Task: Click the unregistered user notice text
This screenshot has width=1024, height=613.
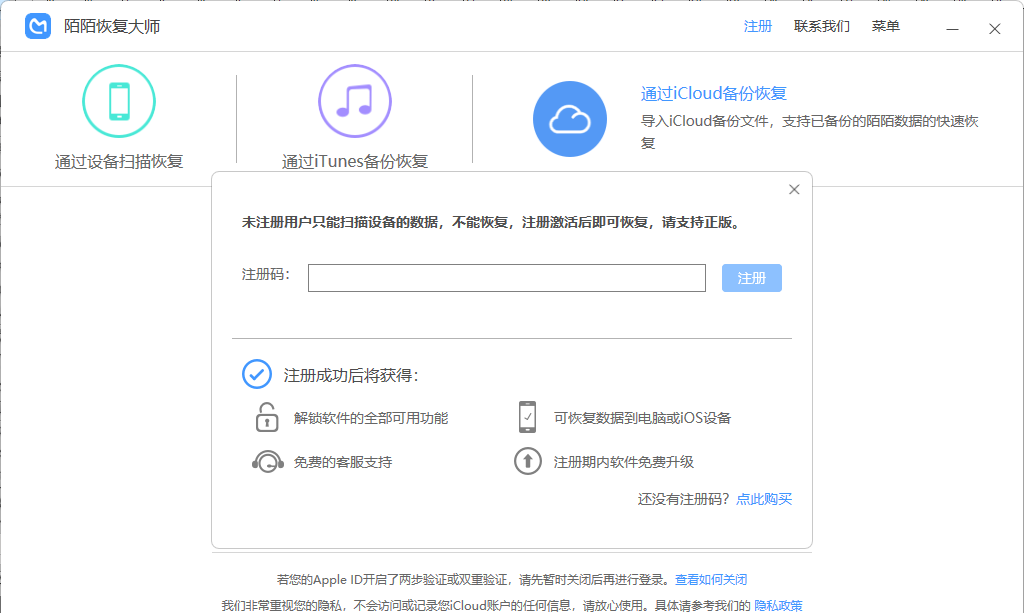Action: 492,223
